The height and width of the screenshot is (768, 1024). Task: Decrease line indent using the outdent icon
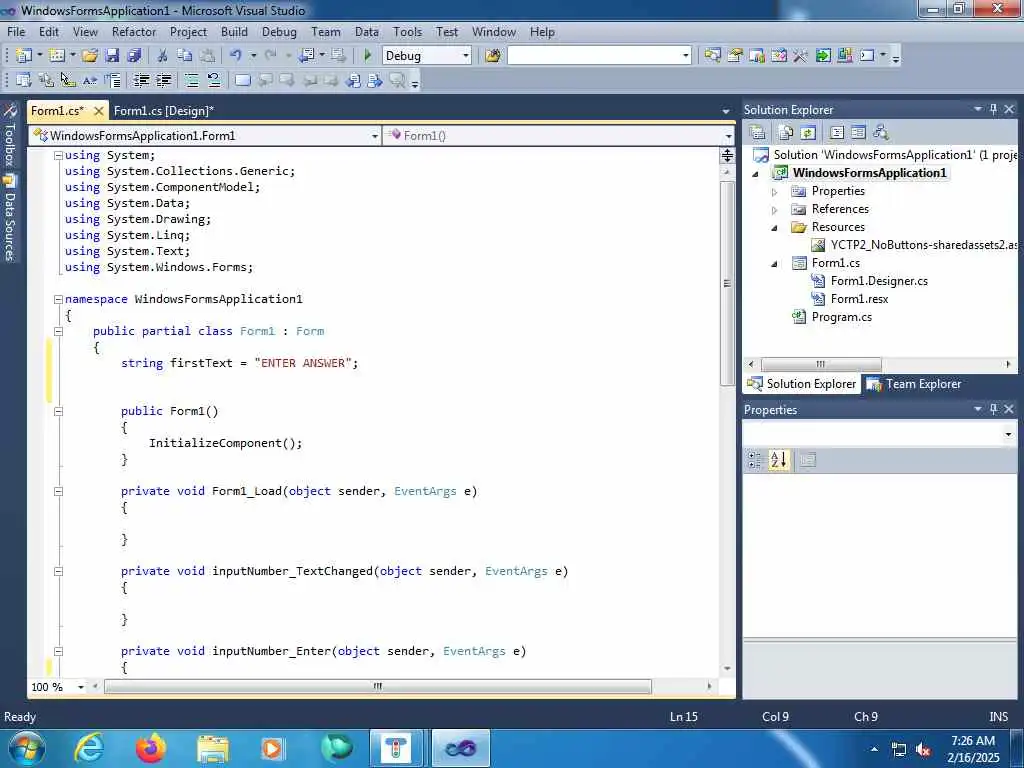(141, 80)
